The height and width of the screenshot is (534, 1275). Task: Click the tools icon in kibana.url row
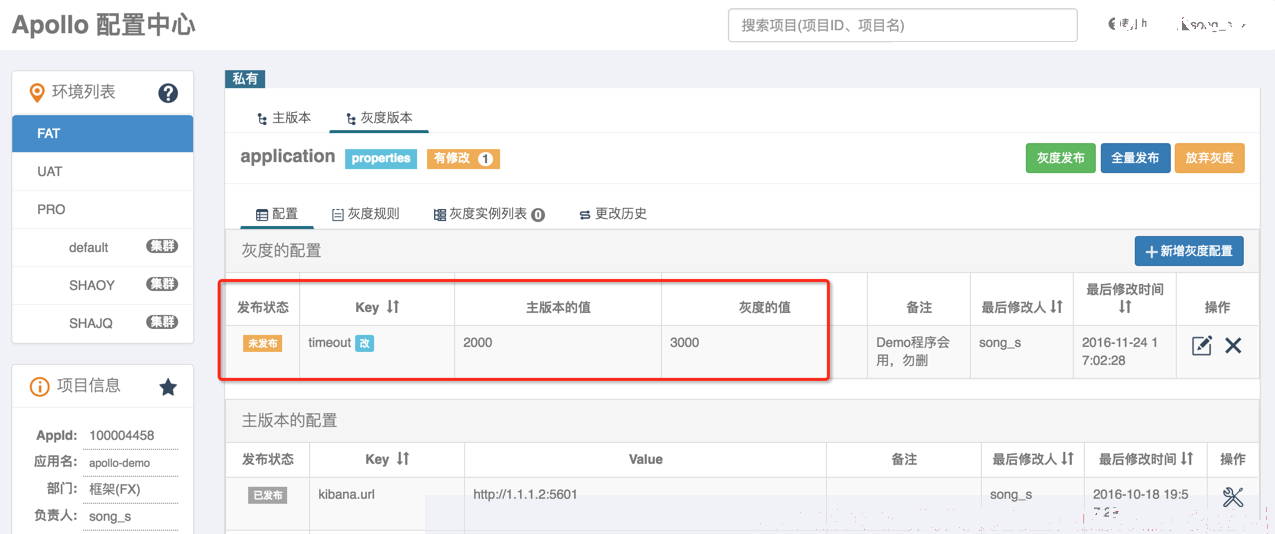(1233, 496)
